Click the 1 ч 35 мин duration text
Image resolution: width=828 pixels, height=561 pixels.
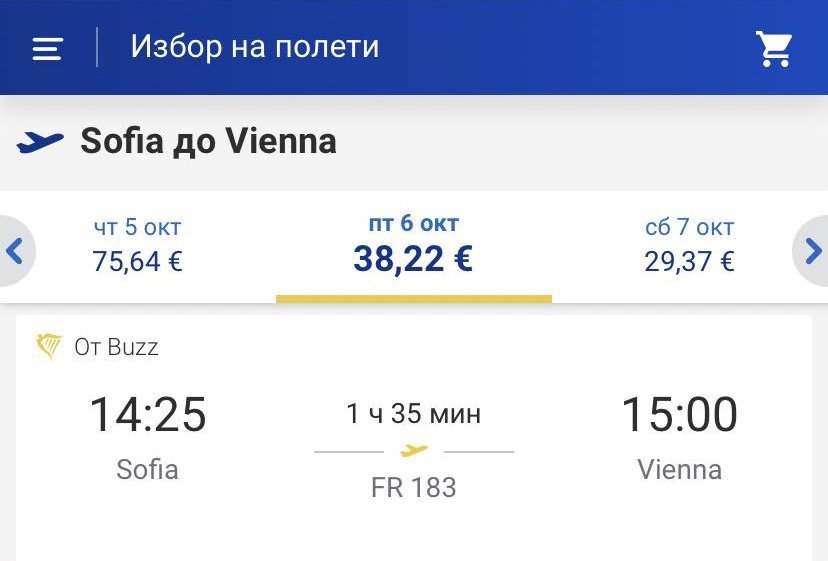[413, 414]
